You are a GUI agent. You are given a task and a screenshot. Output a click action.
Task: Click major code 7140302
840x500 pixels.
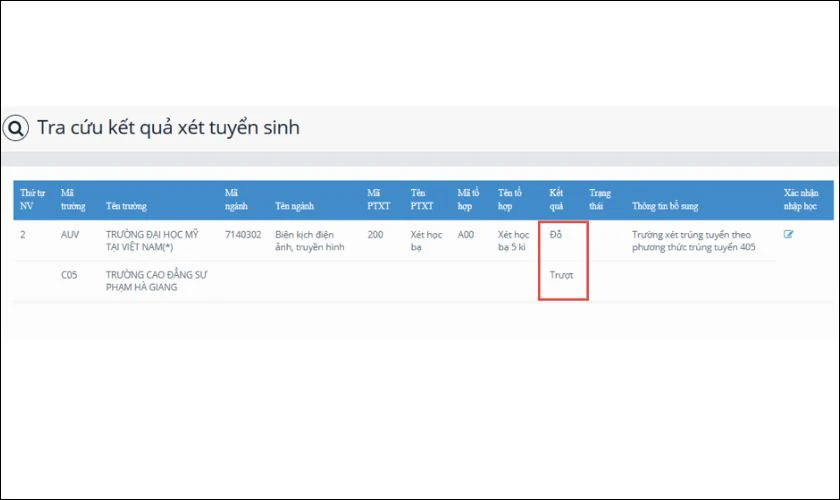[243, 234]
